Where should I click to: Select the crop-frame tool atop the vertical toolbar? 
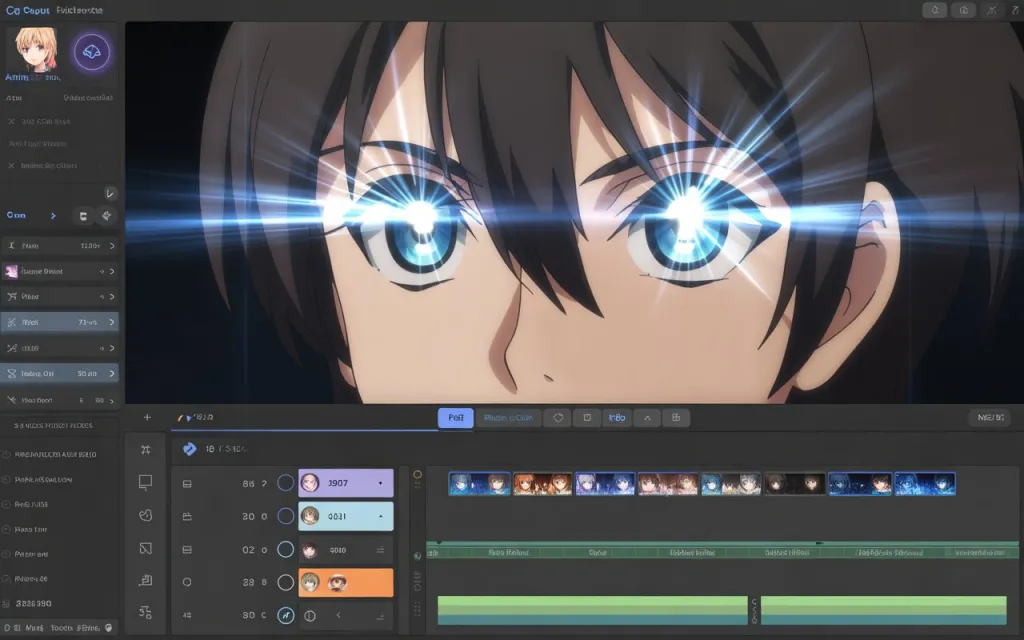(x=146, y=449)
